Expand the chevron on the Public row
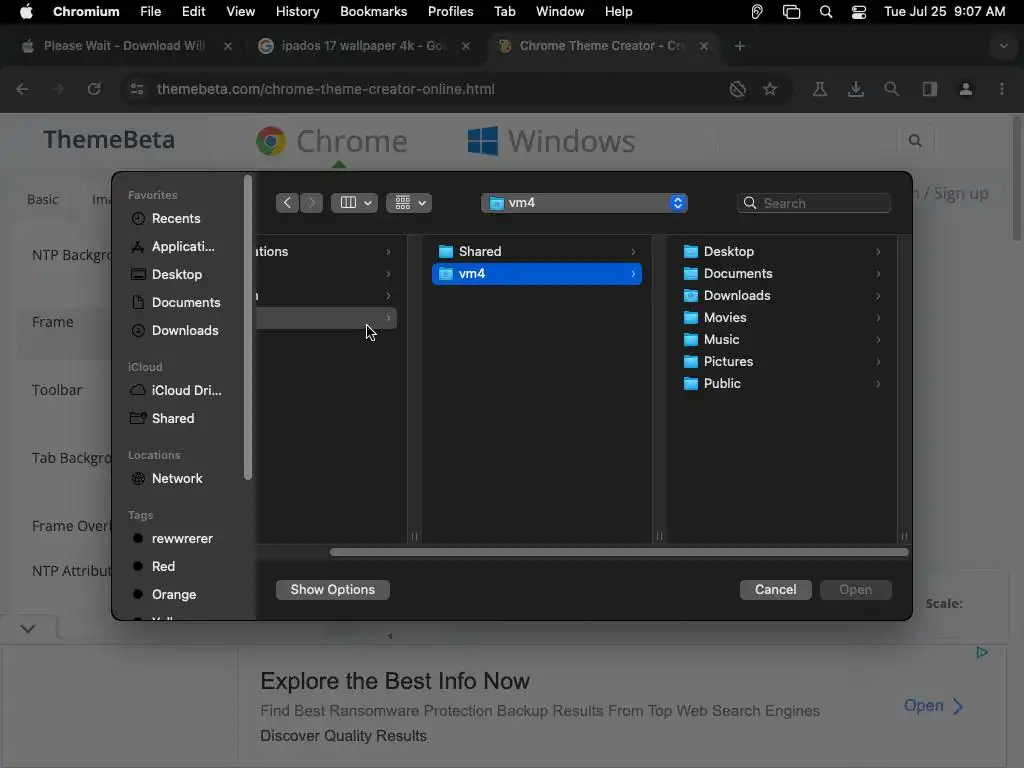Viewport: 1024px width, 768px height. 878,383
